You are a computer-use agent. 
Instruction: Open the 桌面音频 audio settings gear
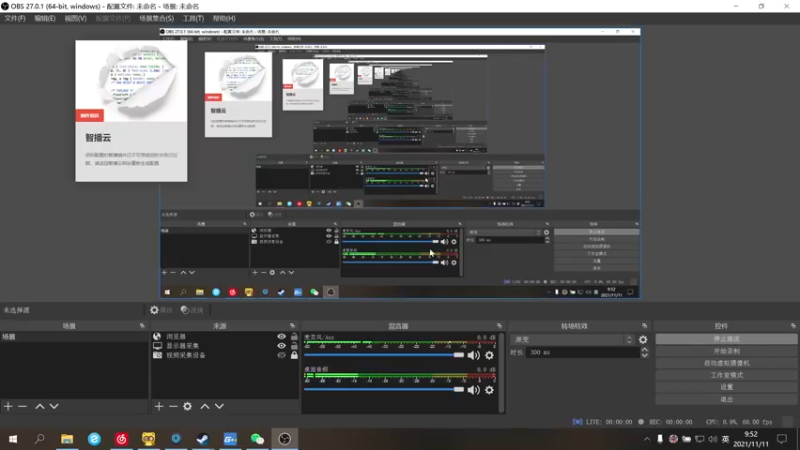(489, 390)
